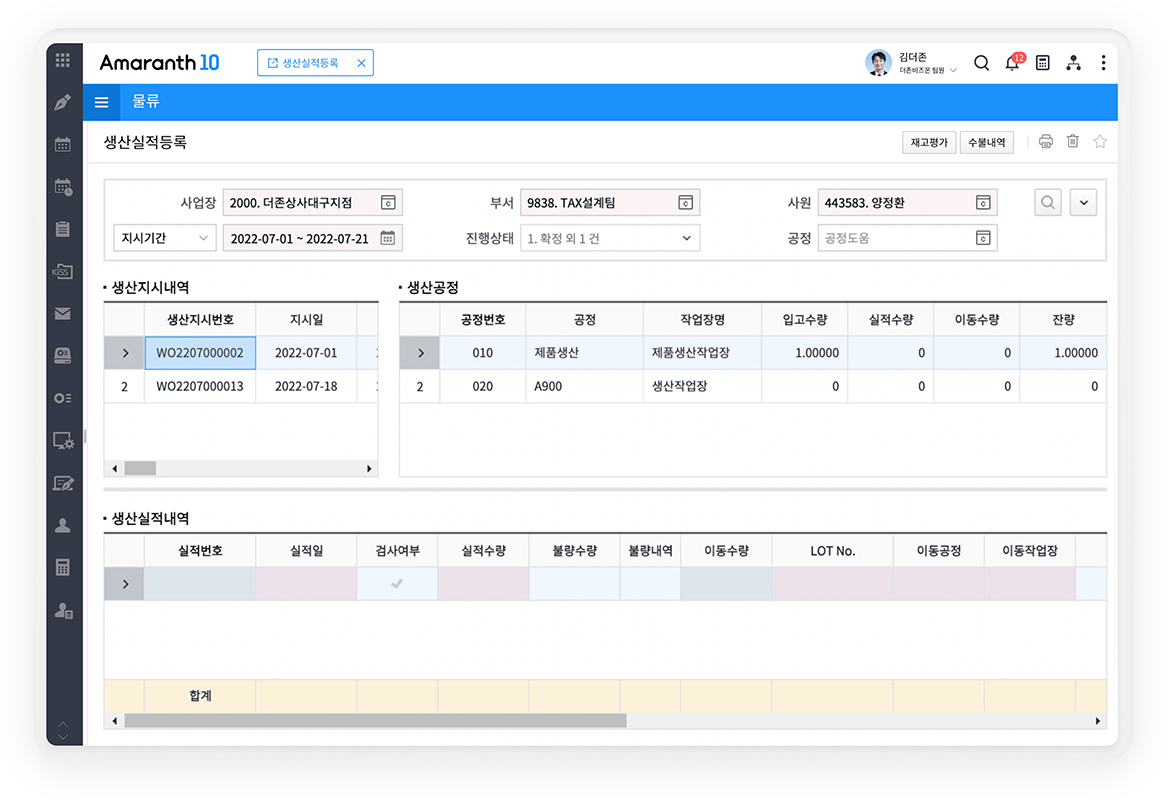This screenshot has width=1168, height=801.
Task: Click the horizontal scrollbar under 생산실적내역
Action: 375,721
